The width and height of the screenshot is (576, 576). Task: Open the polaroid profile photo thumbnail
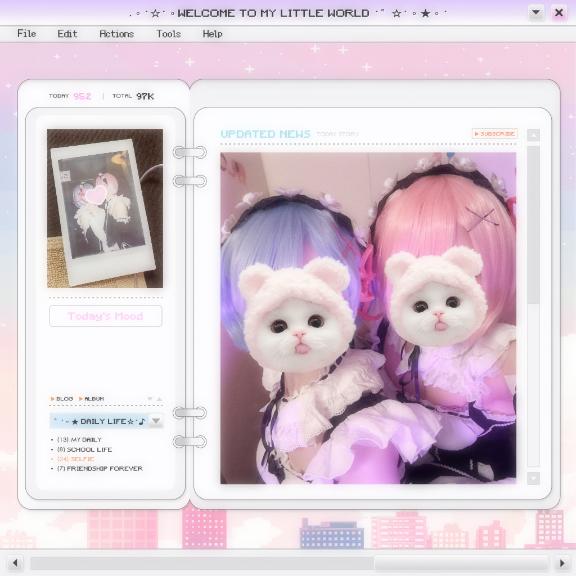[x=105, y=208]
